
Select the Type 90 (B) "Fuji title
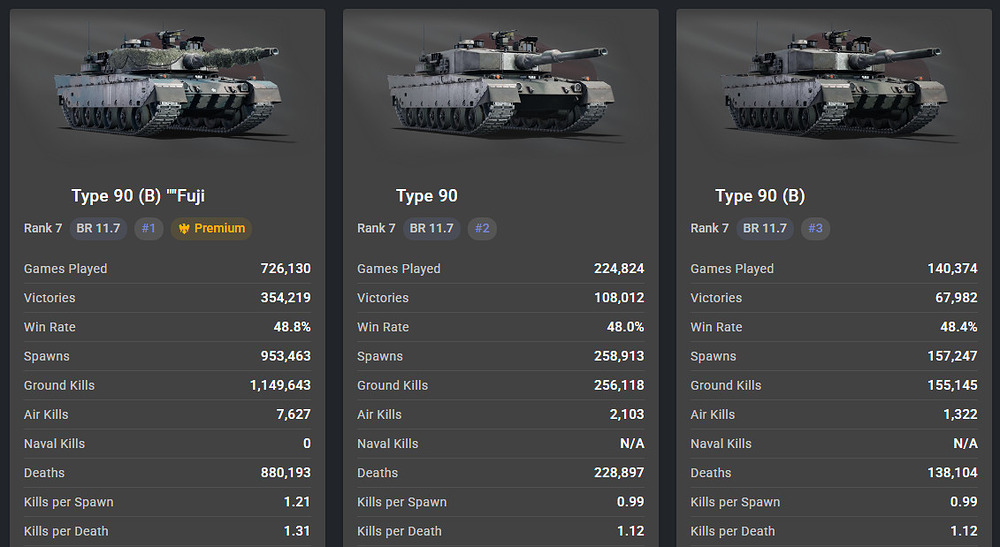point(138,196)
